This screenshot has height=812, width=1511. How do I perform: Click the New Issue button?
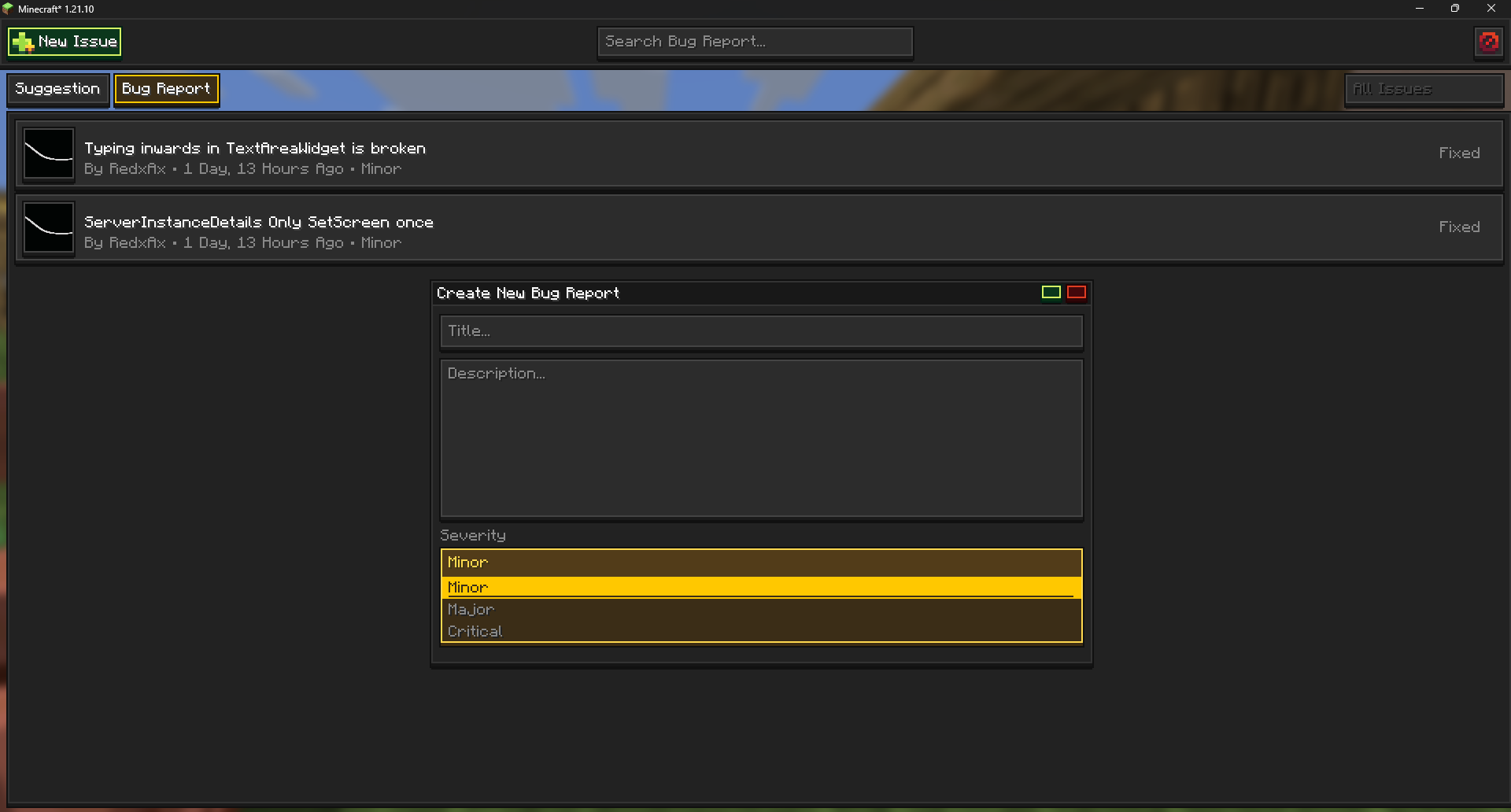[65, 42]
